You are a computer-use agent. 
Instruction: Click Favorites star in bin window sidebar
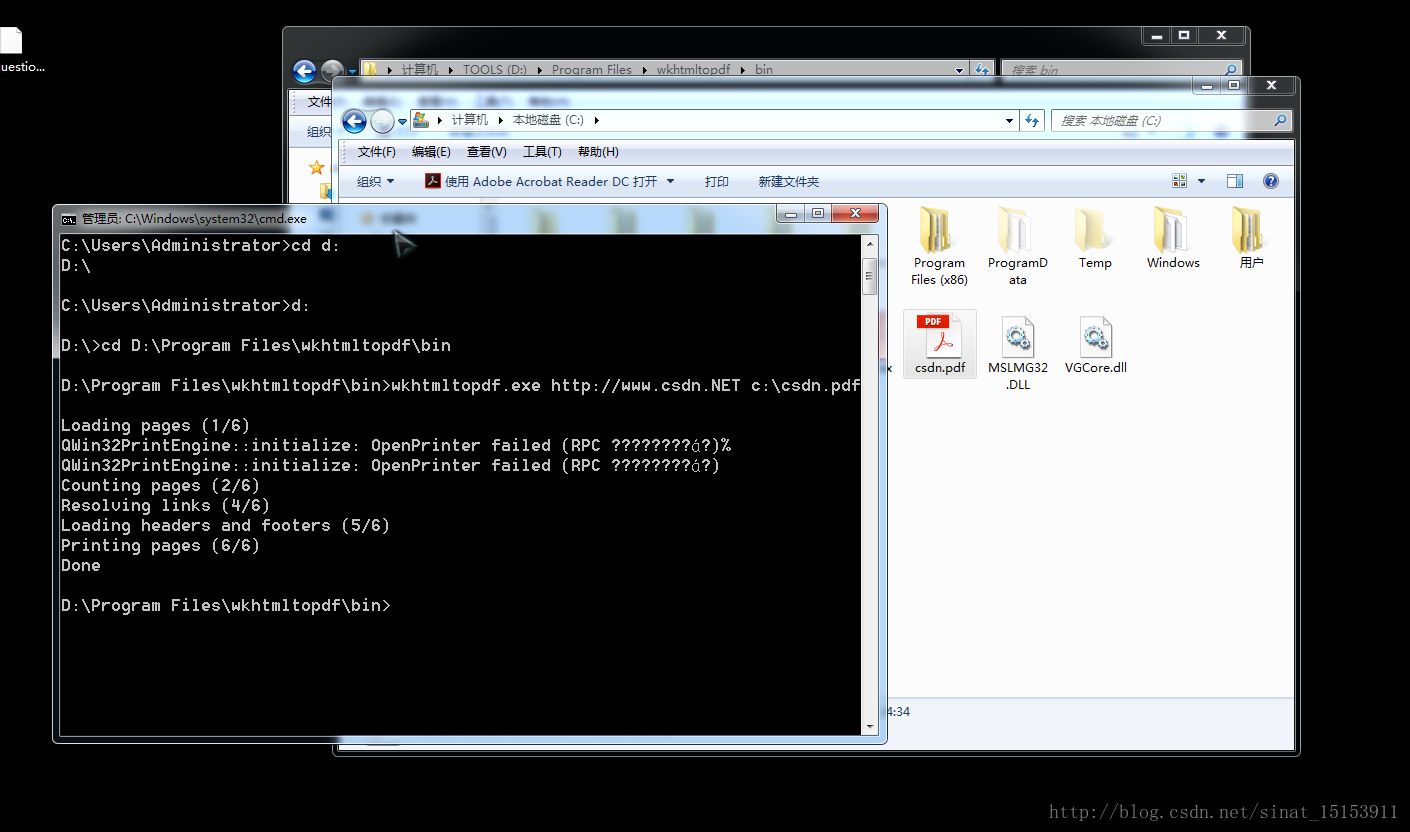pyautogui.click(x=317, y=167)
